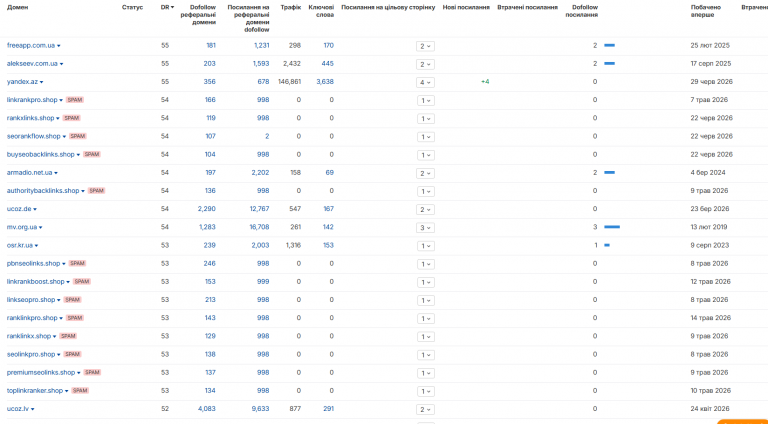Open the 69 keywords value for armadio.net.ua
The height and width of the screenshot is (424, 768).
pyautogui.click(x=330, y=172)
